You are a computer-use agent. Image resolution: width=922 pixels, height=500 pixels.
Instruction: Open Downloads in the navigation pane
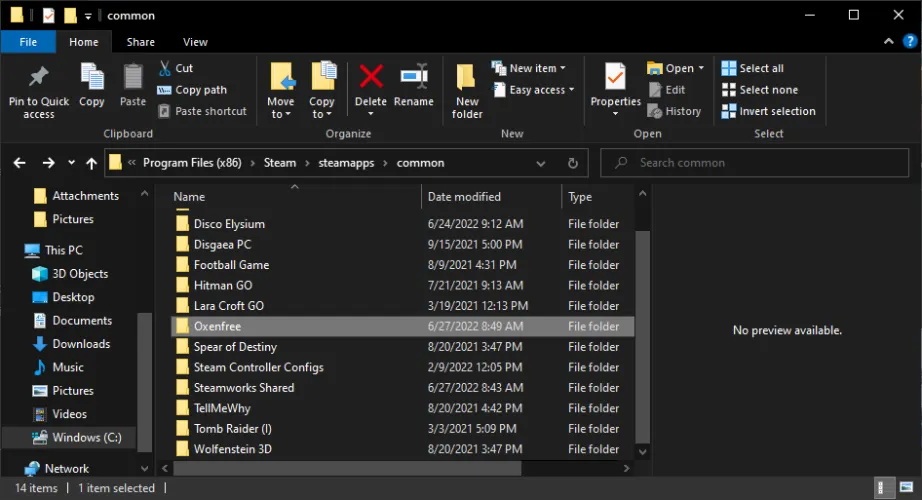tap(81, 344)
